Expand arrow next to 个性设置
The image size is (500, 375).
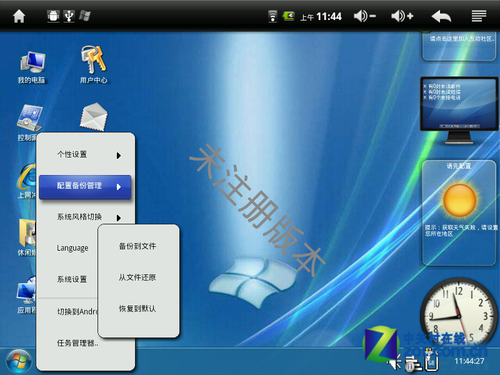[119, 155]
